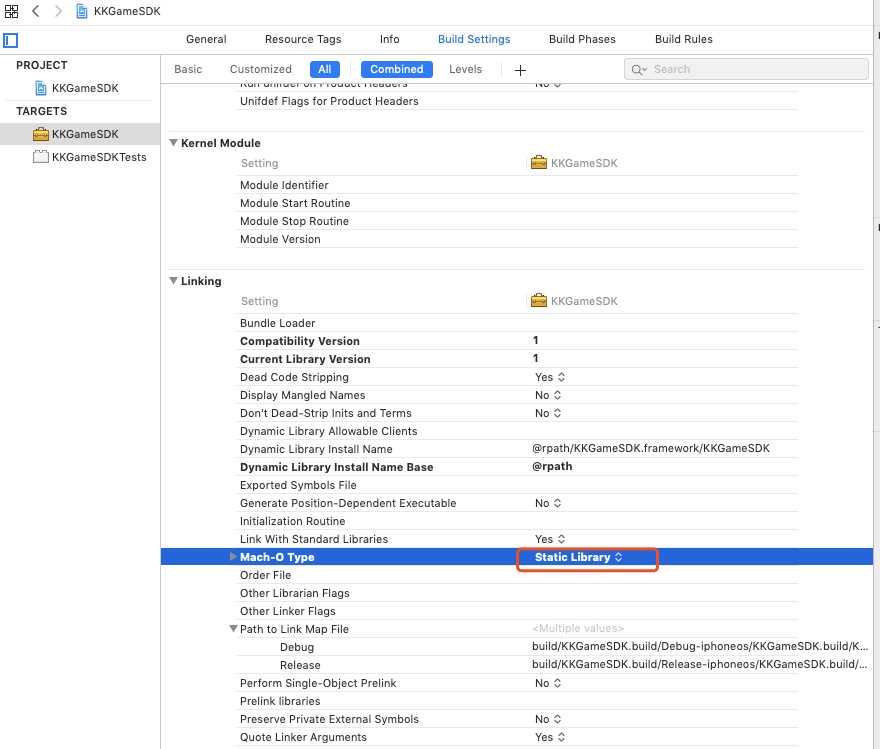Open Perform Single-Object Prelink dropdown
Viewport: 880px width, 749px height.
click(x=548, y=683)
